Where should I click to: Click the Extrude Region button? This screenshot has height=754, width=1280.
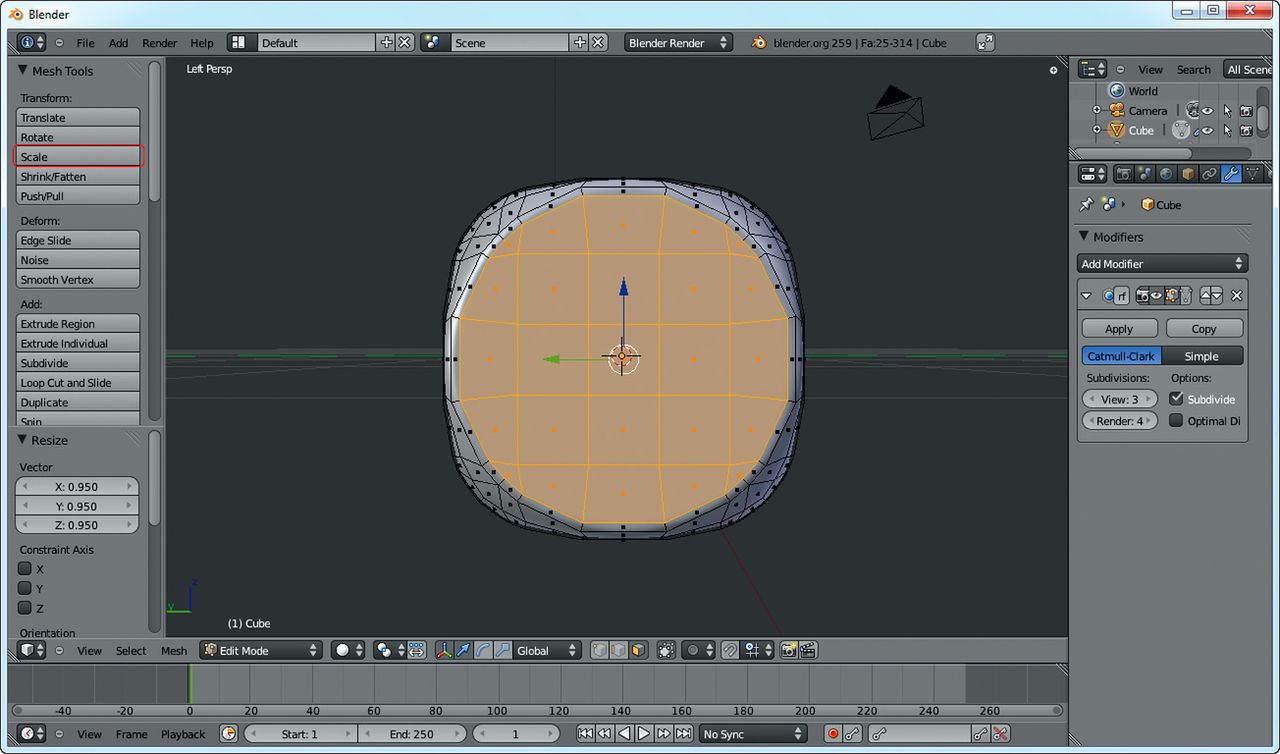coord(78,324)
